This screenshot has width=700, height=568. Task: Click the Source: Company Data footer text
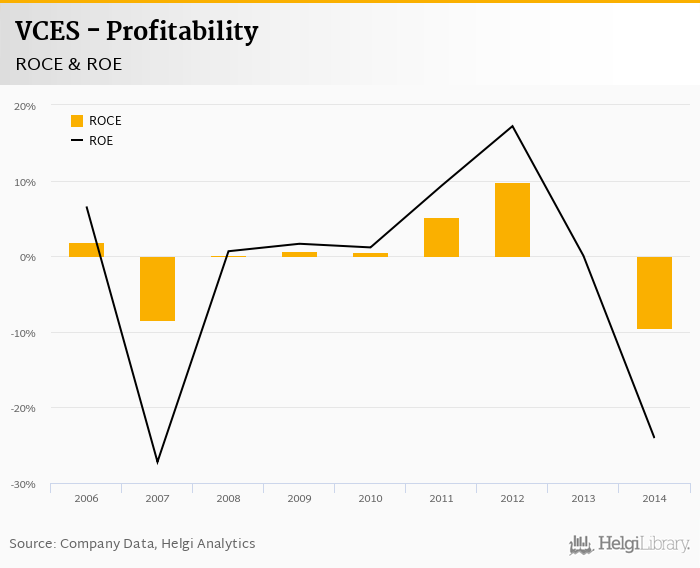132,544
